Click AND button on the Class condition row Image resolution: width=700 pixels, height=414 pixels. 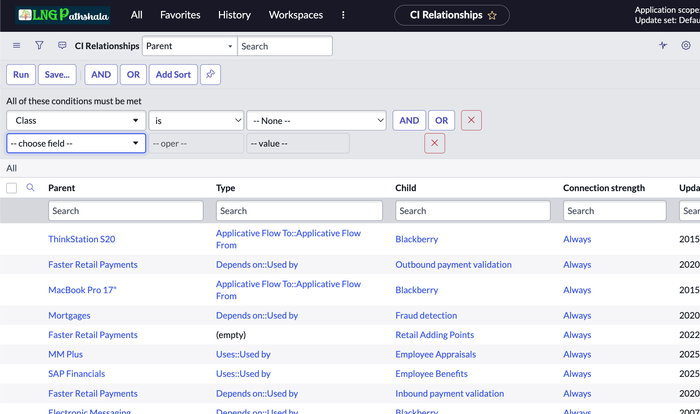pyautogui.click(x=409, y=121)
